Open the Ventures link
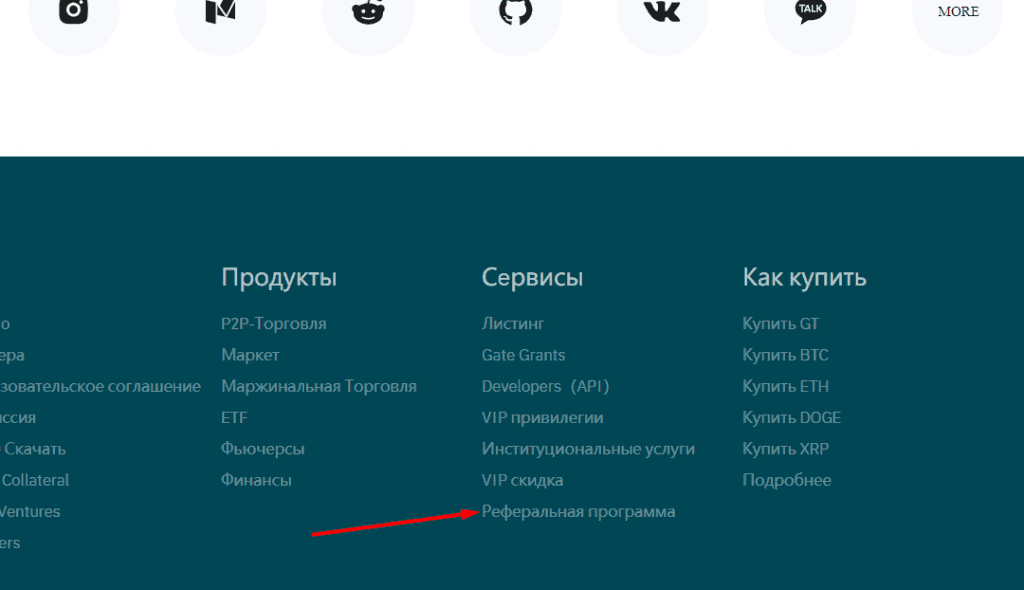Viewport: 1024px width, 590px height. 30,512
